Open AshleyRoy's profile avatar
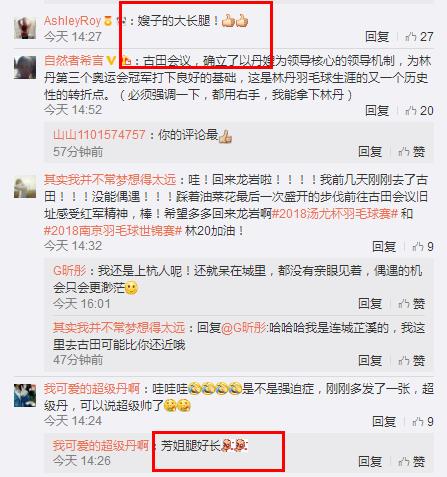The height and width of the screenshot is (477, 447). tap(25, 28)
